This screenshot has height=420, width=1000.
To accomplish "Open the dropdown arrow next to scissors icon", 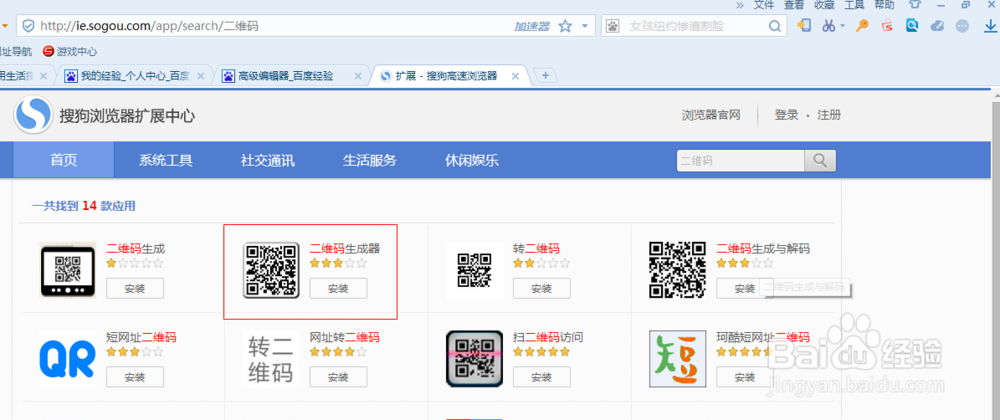I will [x=842, y=26].
